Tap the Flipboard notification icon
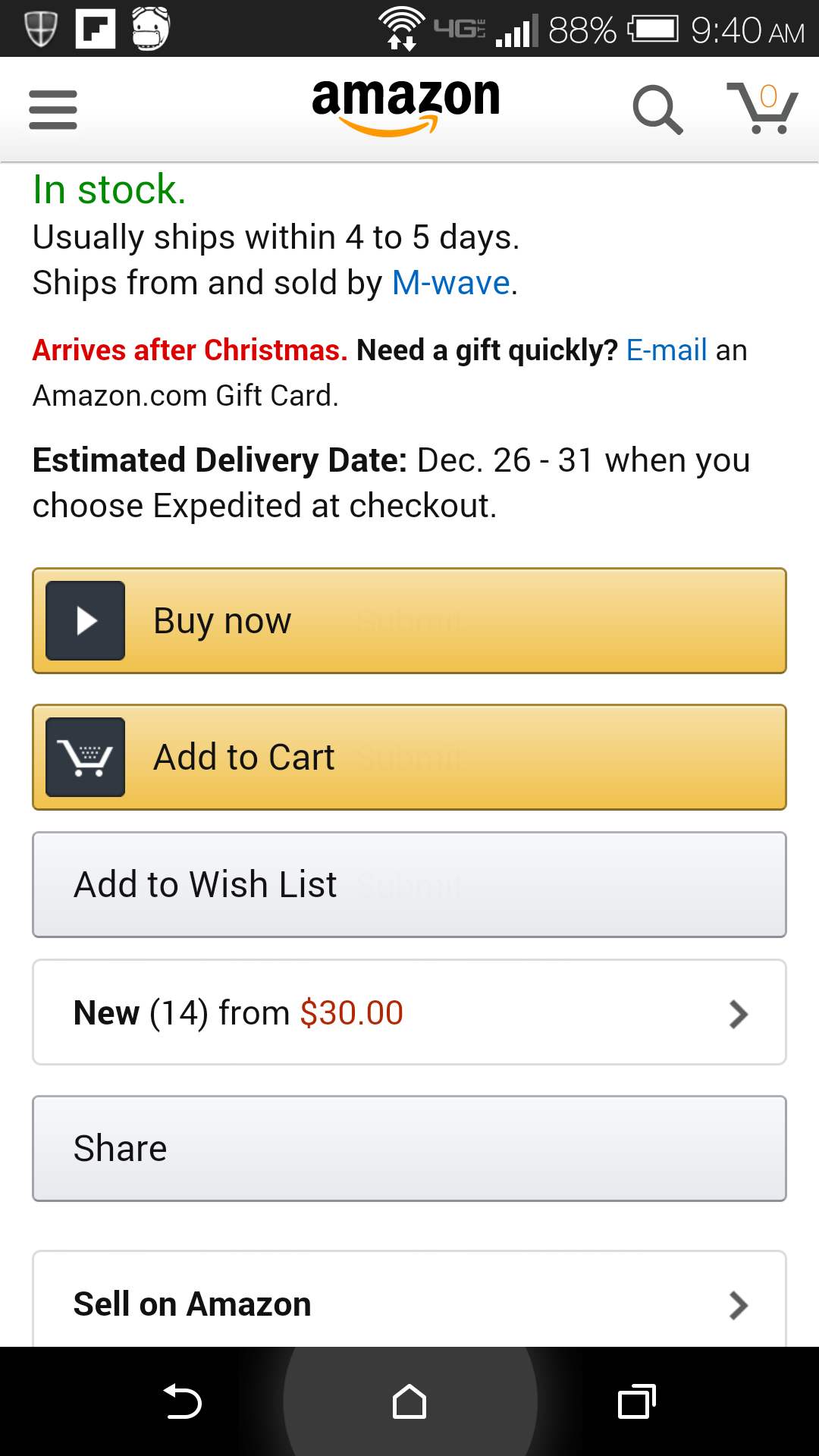Screen dimensions: 819x1456 pyautogui.click(x=96, y=29)
